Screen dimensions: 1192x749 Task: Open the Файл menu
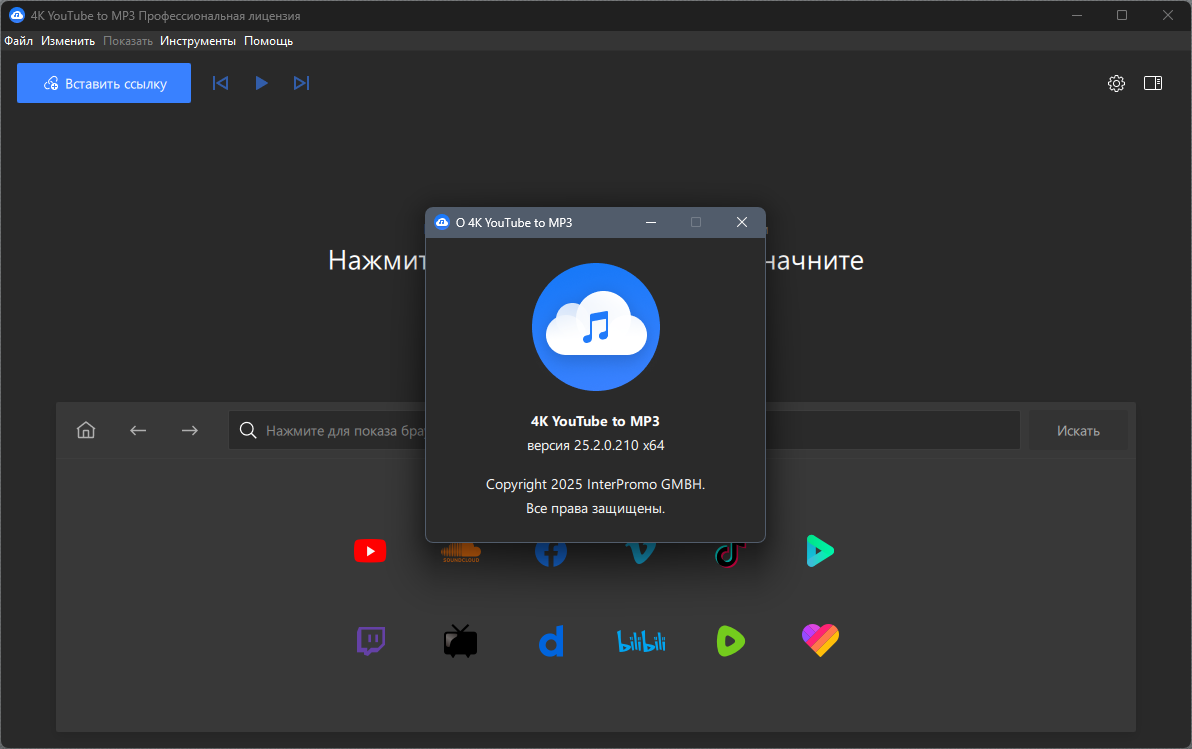pos(18,41)
